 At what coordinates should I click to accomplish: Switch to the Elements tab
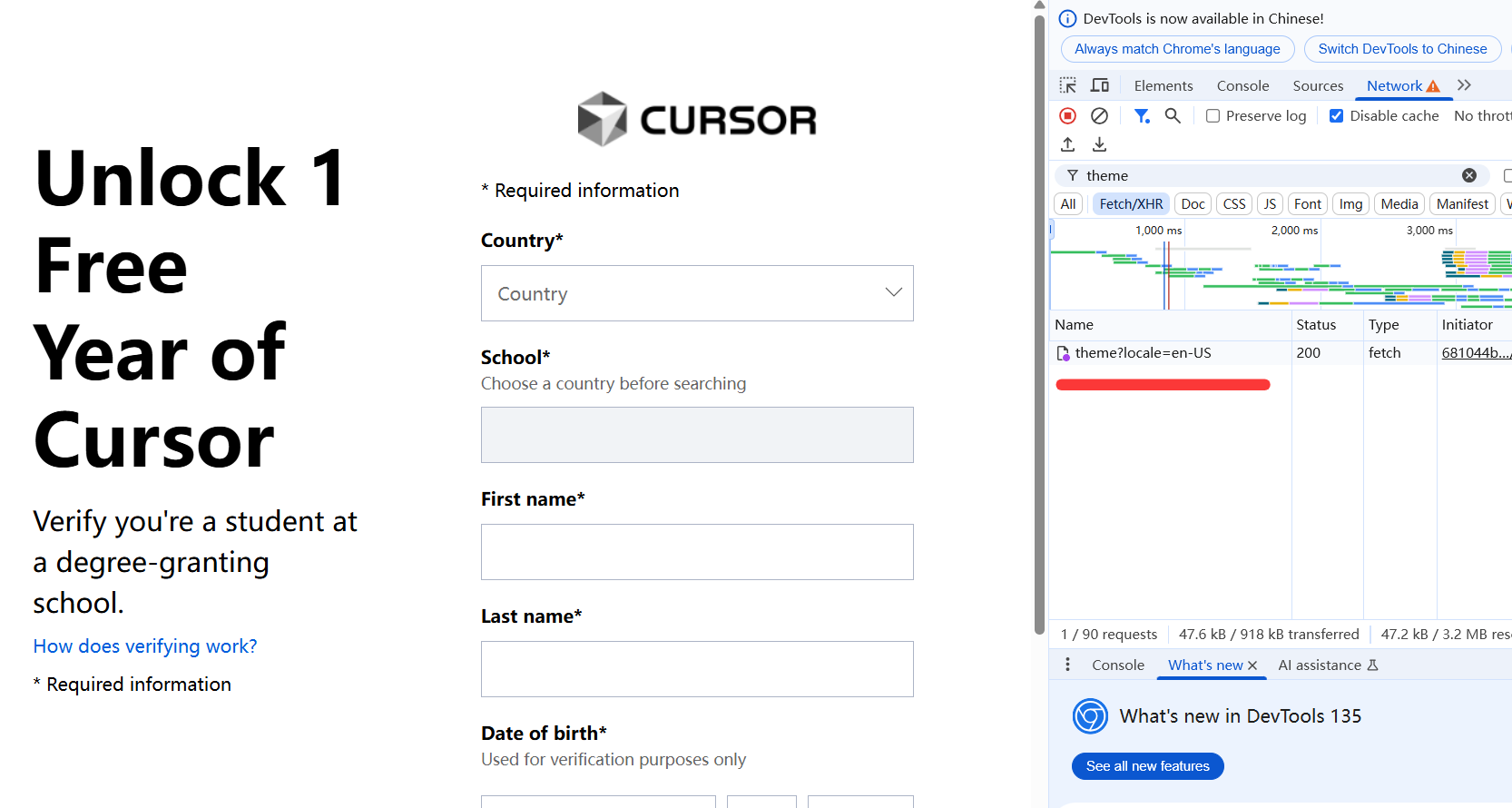click(1163, 85)
